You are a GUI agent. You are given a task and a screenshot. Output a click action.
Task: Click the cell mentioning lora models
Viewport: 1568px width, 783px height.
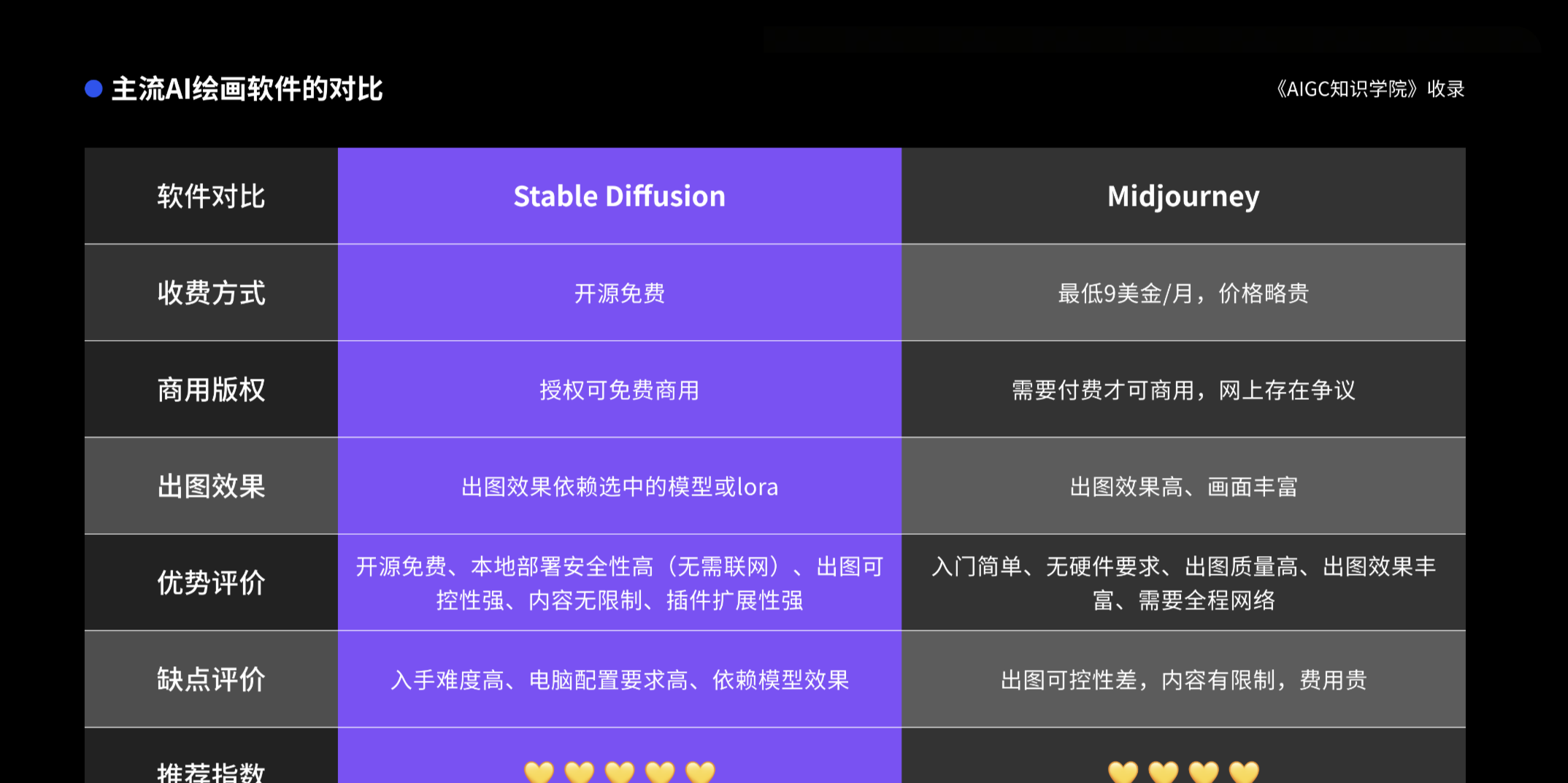click(x=620, y=486)
